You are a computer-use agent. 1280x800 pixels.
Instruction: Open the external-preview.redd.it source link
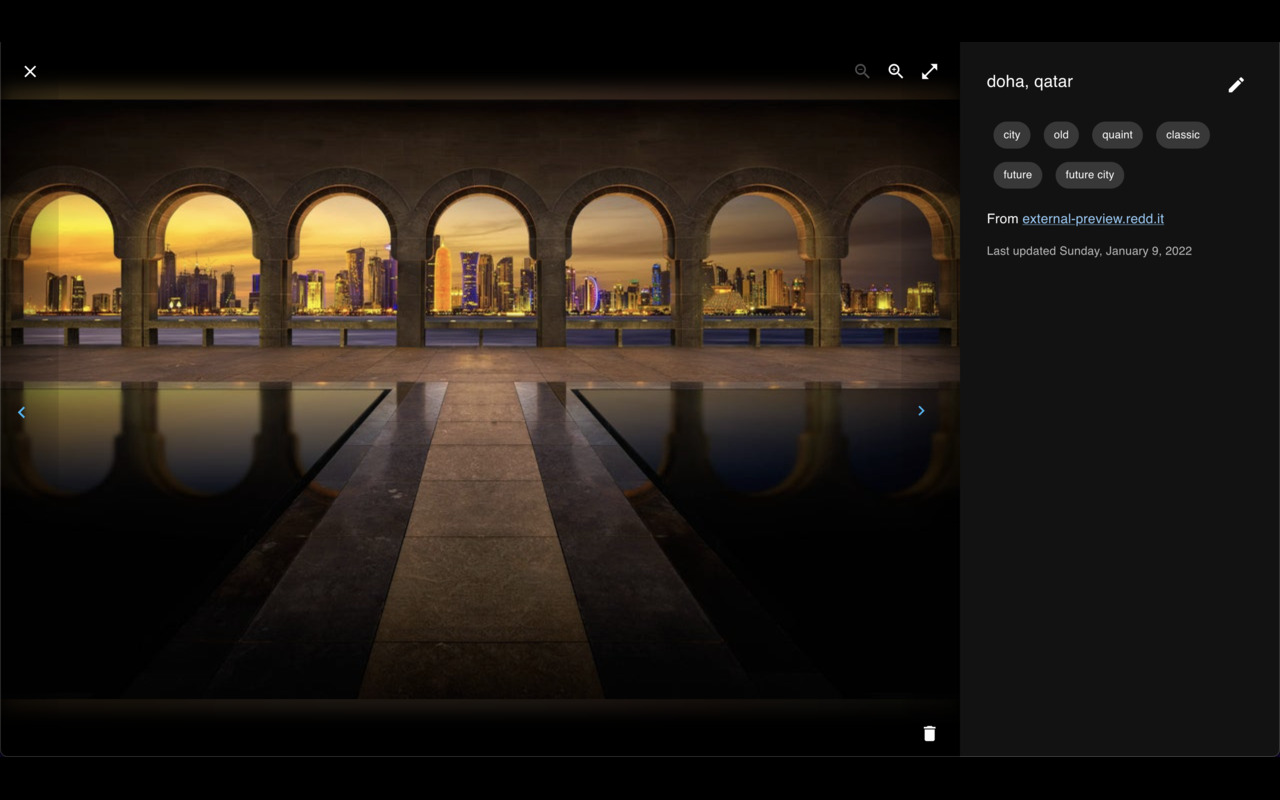click(x=1092, y=219)
